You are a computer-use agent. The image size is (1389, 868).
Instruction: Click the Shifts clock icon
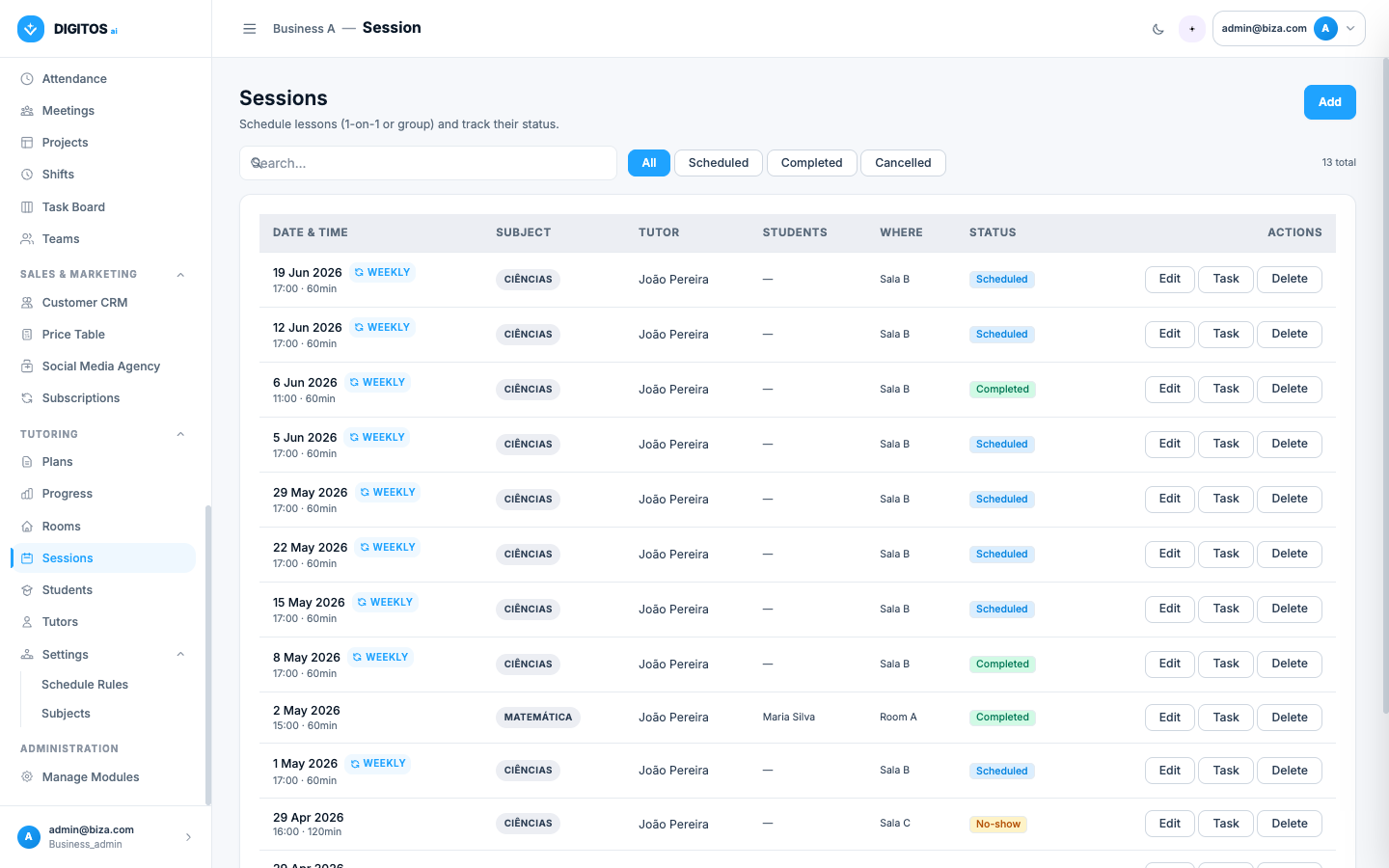point(27,175)
